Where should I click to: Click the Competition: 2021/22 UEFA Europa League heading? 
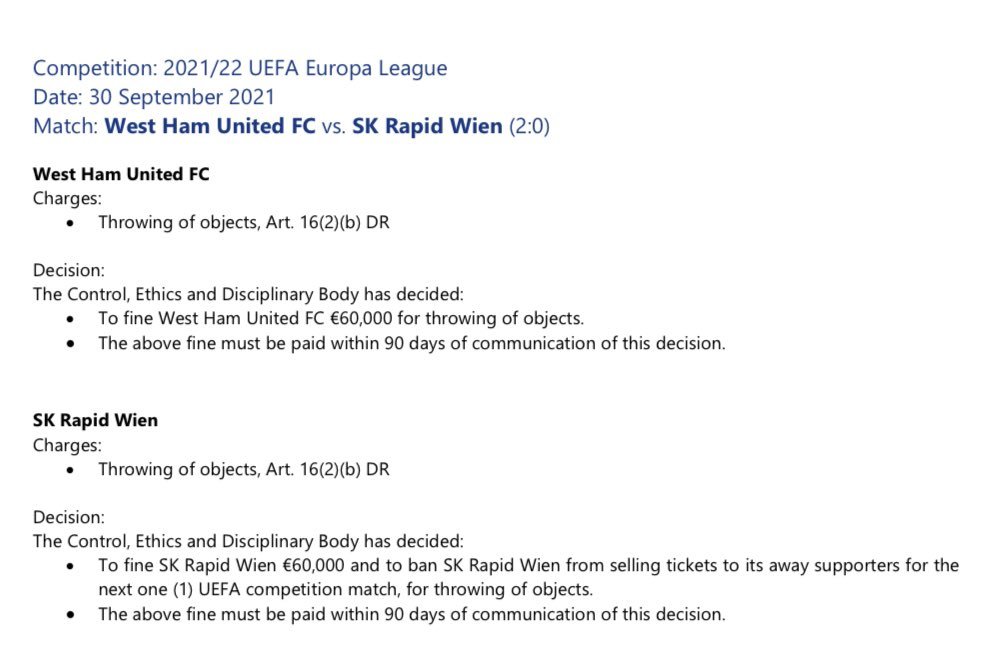click(240, 68)
